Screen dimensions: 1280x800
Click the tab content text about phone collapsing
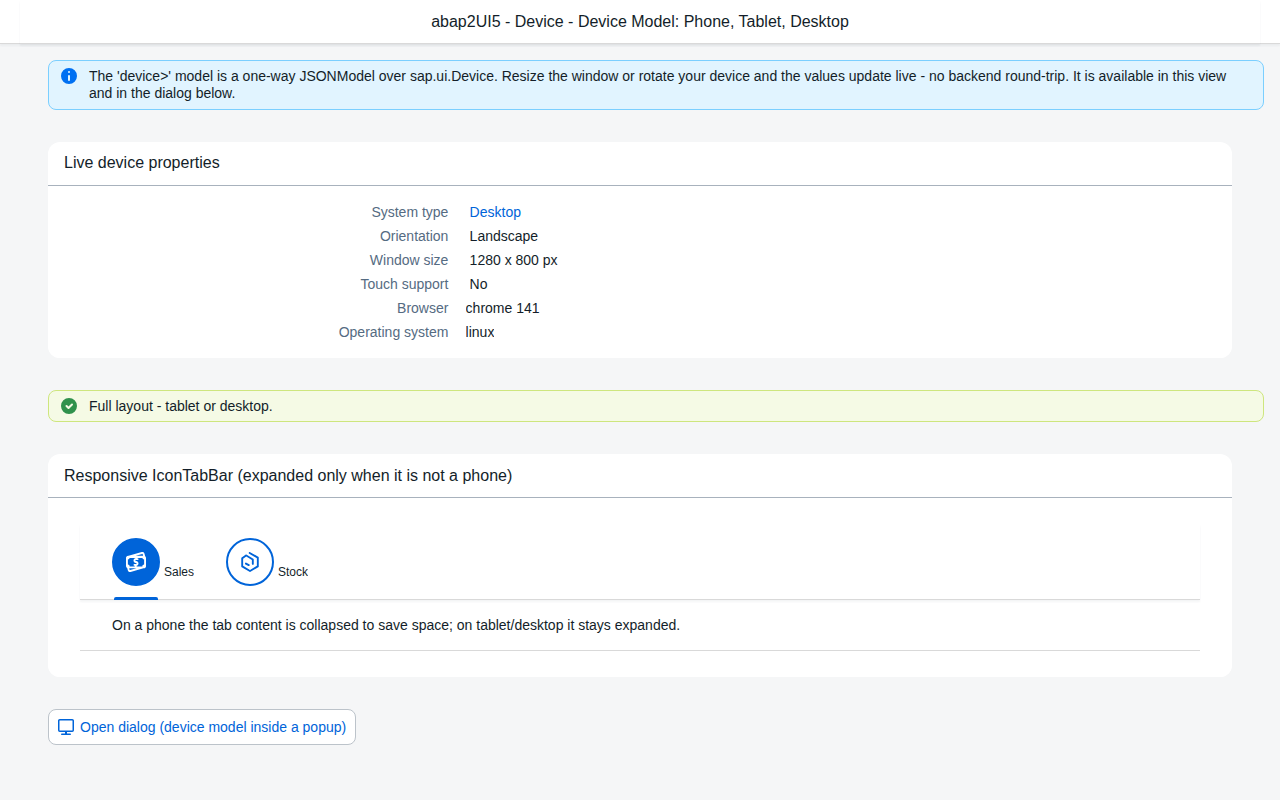396,625
